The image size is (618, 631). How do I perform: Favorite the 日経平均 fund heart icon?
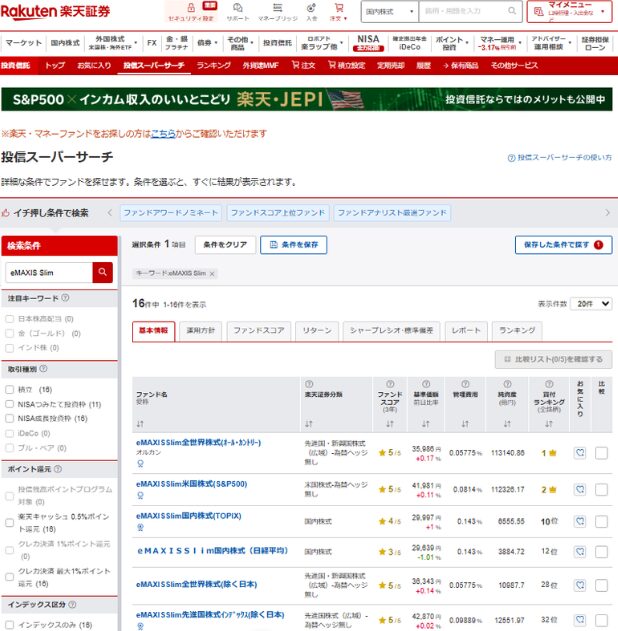[x=580, y=552]
